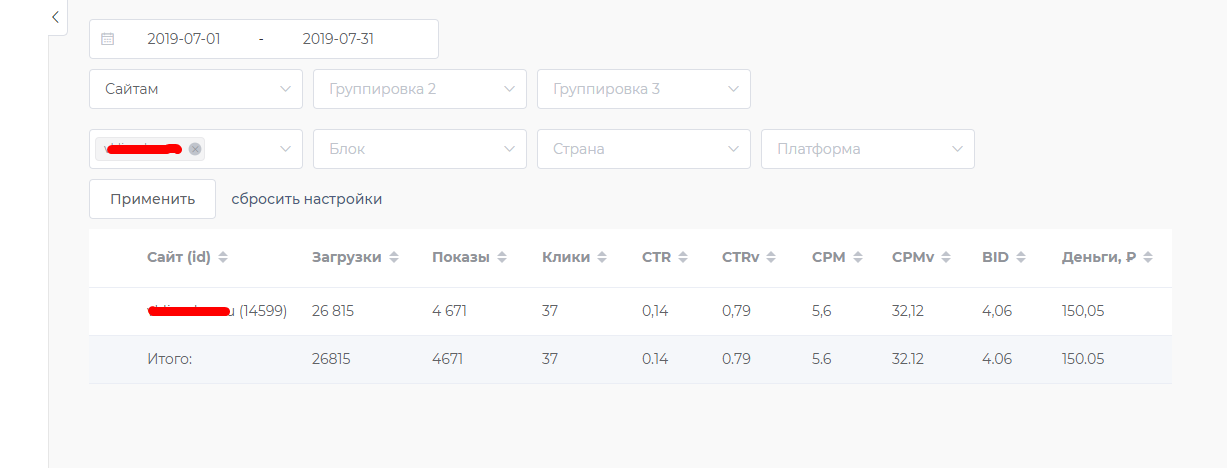This screenshot has width=1227, height=468.
Task: Sort table by Деньги, ₽ column
Action: coord(1148,257)
